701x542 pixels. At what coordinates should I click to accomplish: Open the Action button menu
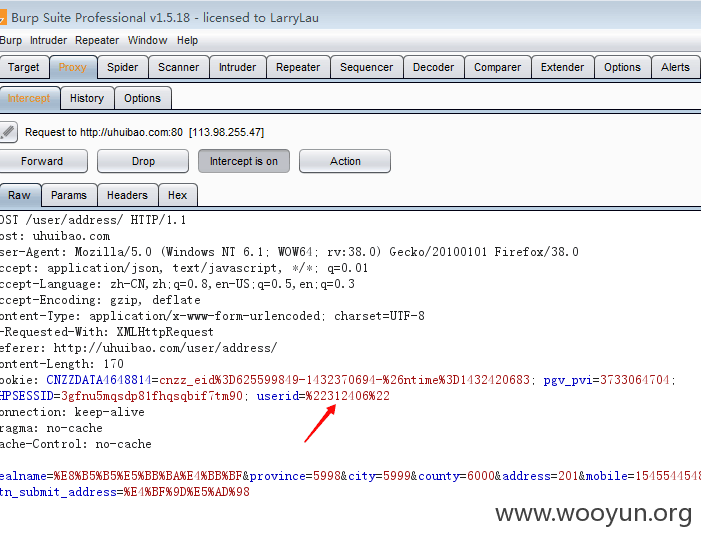[345, 161]
